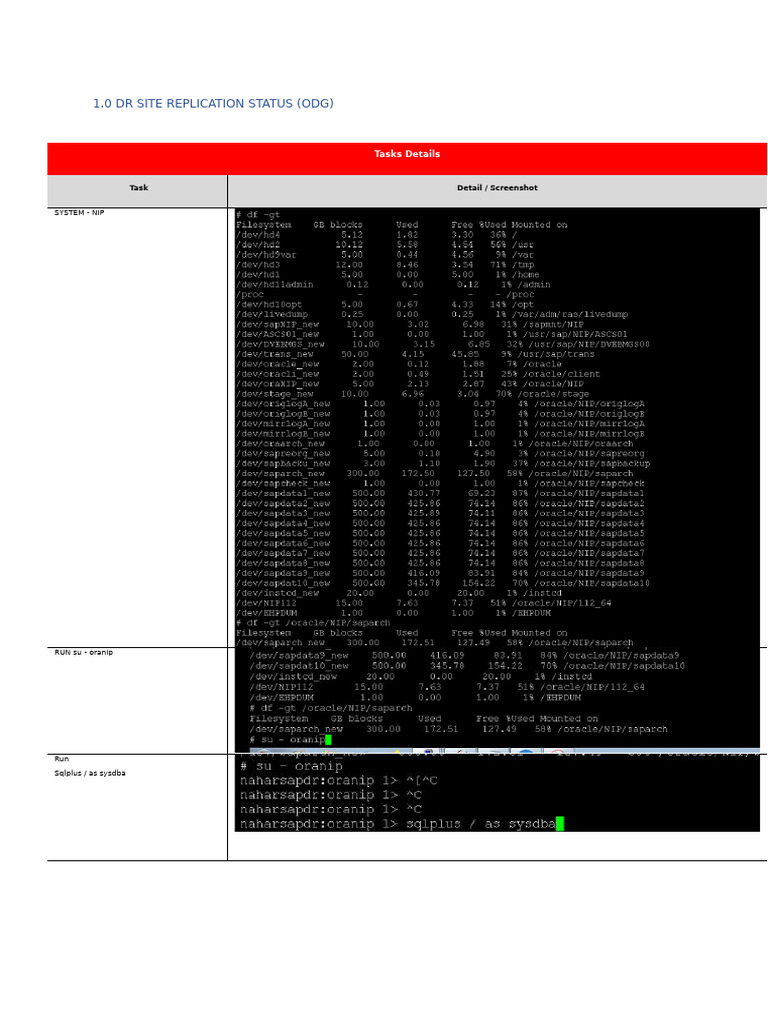768x1024 pixels.
Task: Click the '/dev/sapNIP_new' row
Action: pos(409,325)
